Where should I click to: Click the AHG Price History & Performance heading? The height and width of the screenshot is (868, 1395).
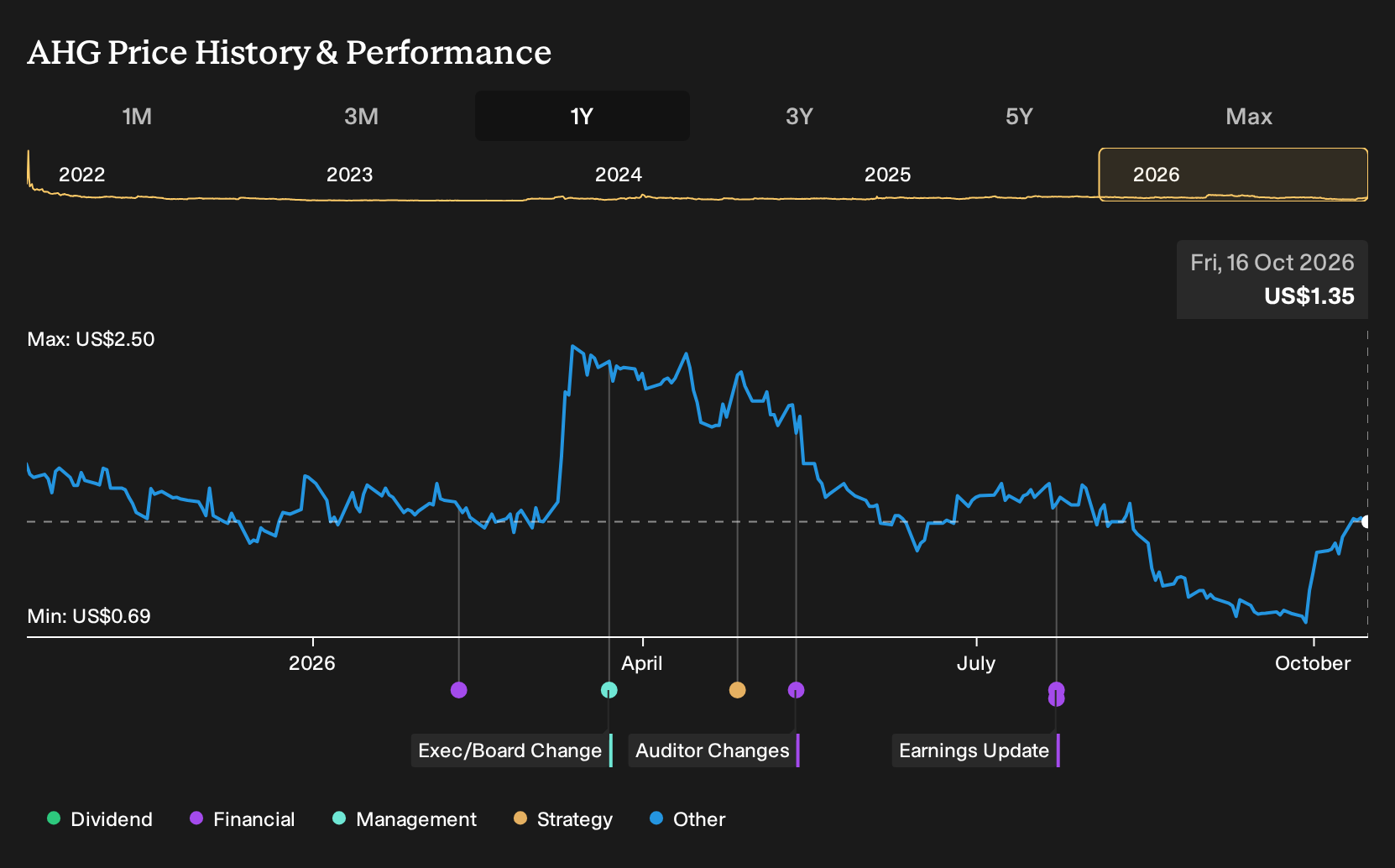[290, 52]
